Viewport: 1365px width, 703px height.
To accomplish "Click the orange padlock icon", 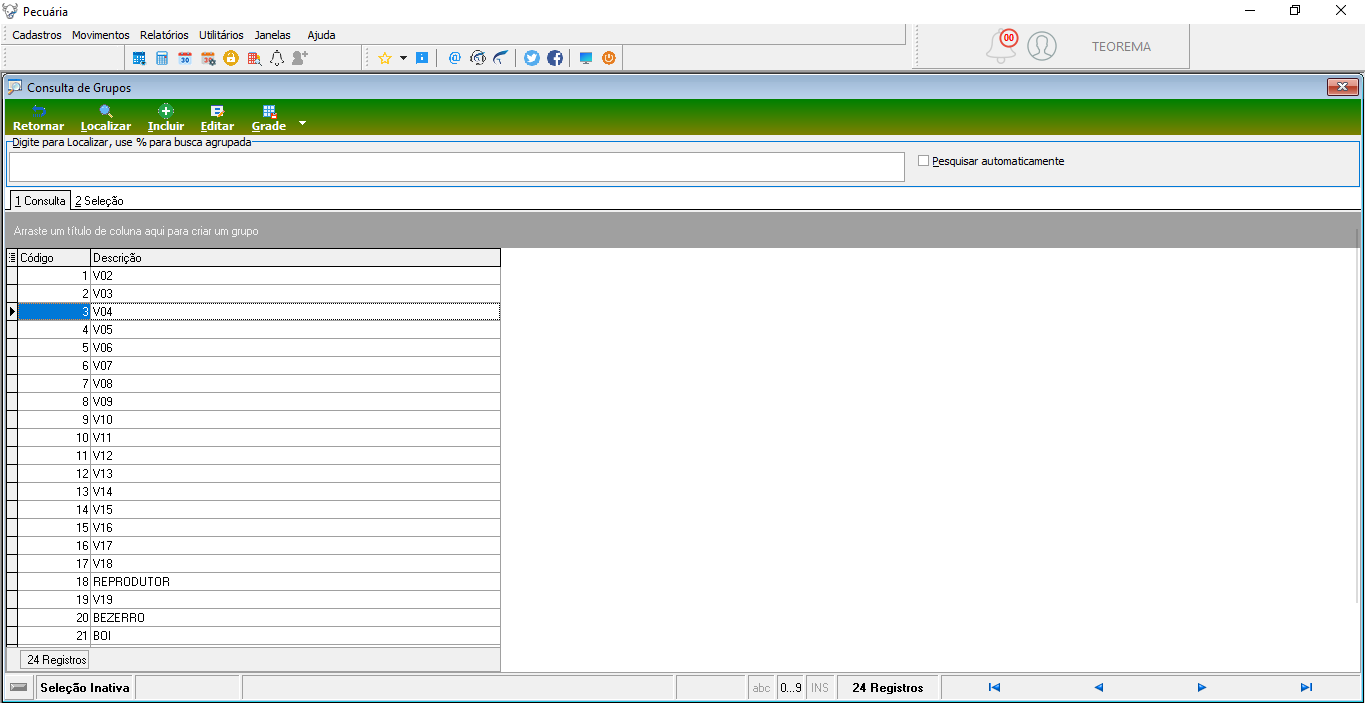I will [231, 58].
